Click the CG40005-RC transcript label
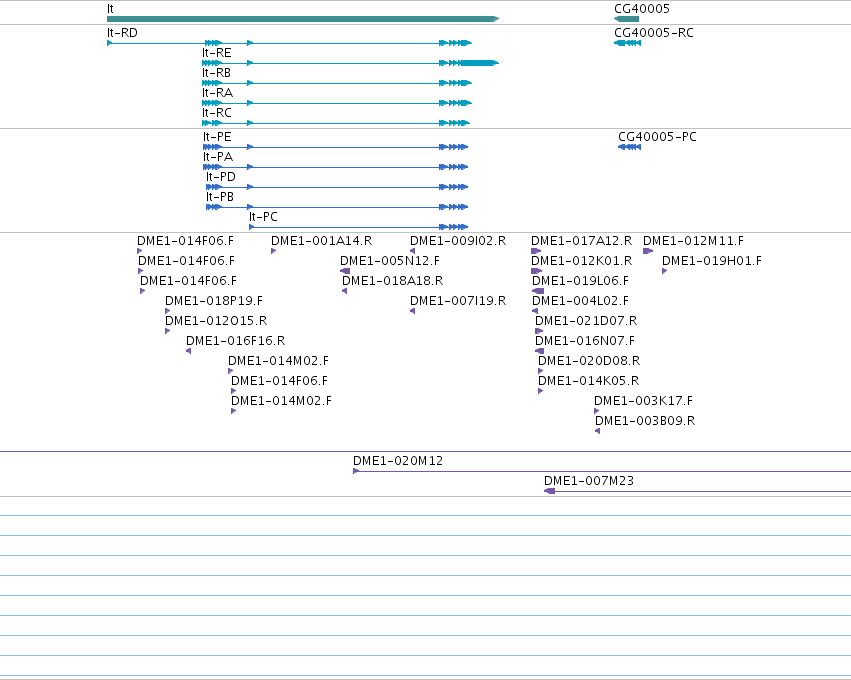 click(653, 33)
